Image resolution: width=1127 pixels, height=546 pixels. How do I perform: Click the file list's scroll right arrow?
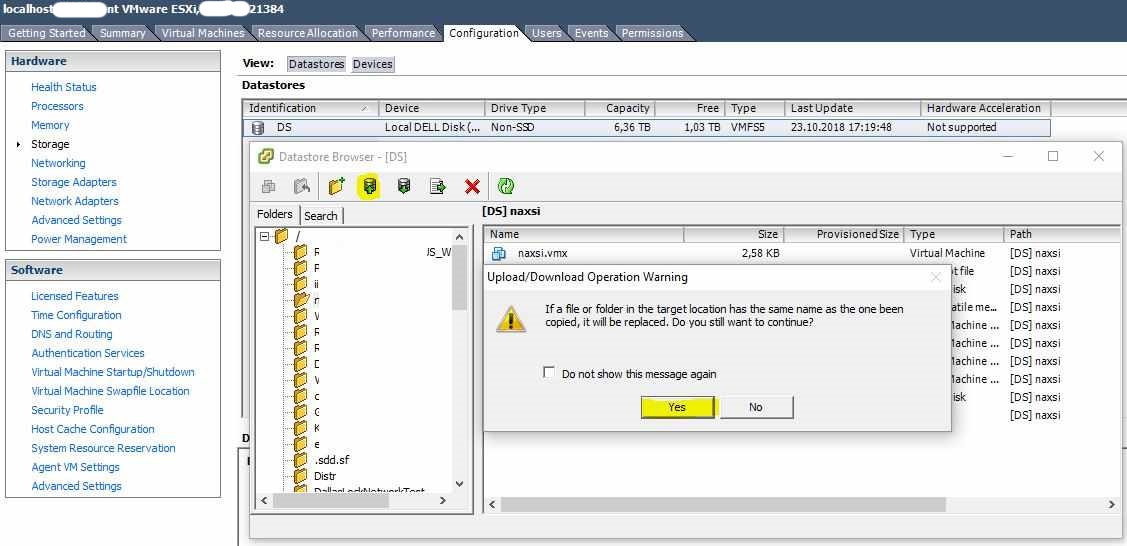point(1112,505)
